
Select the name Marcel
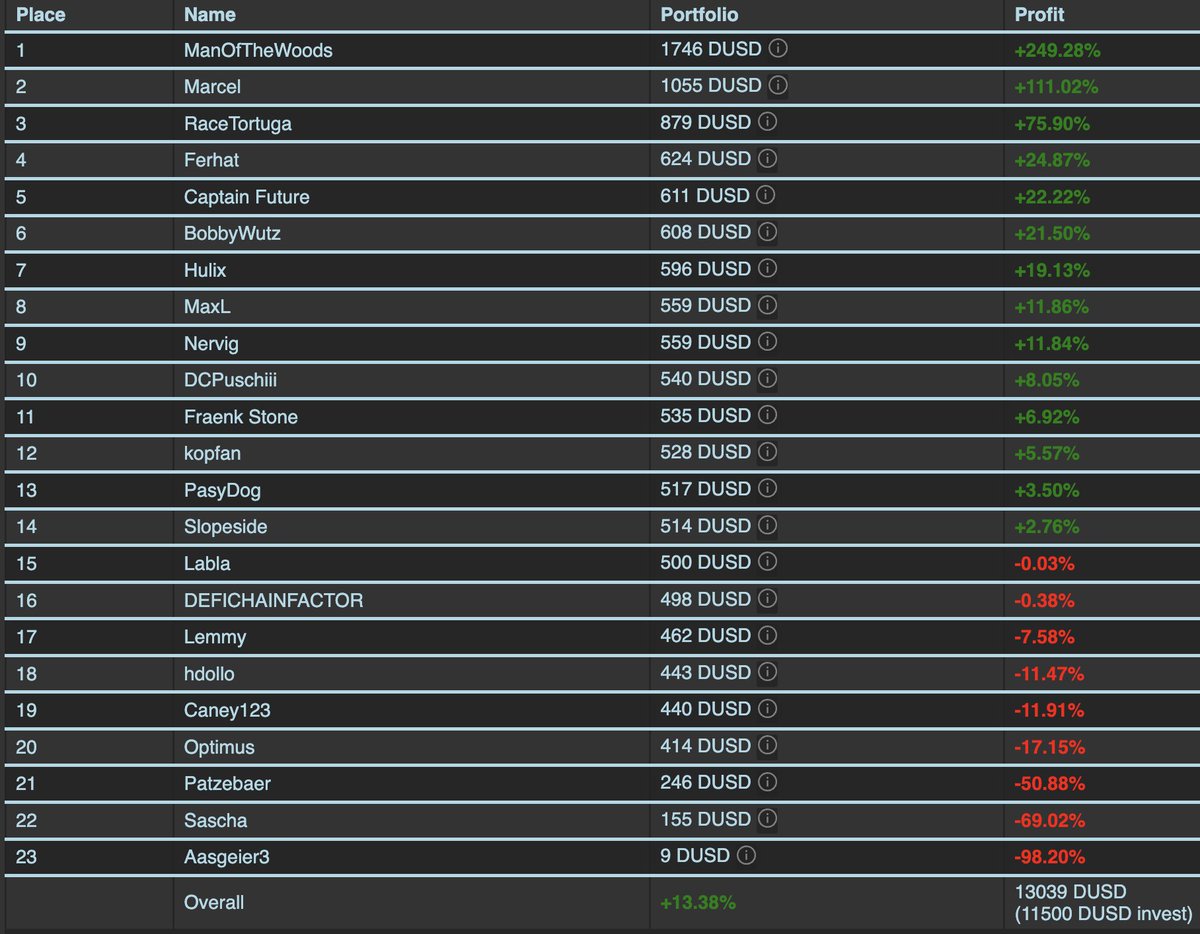pos(212,87)
